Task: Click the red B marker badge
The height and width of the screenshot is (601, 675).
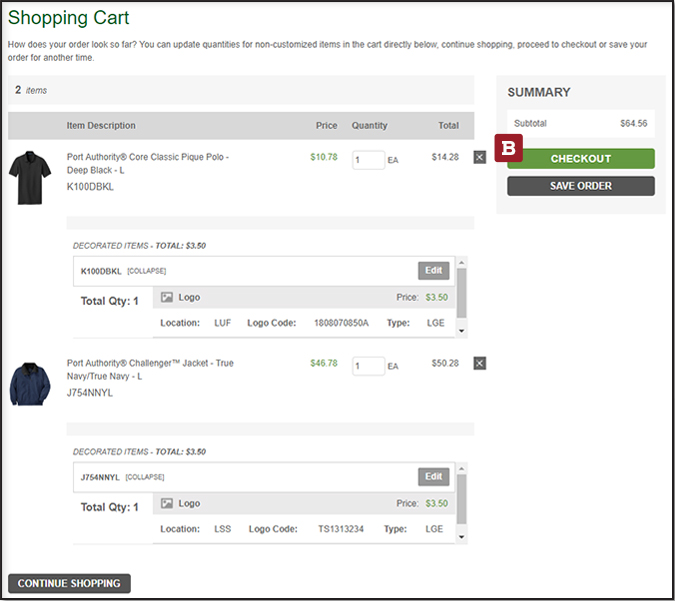Action: 508,148
